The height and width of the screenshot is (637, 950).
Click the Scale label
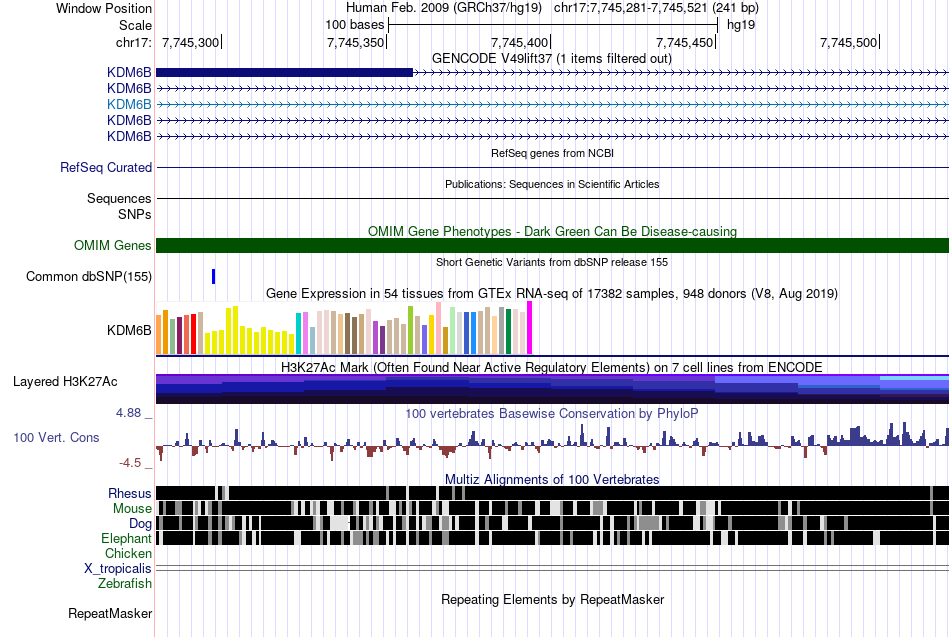tap(135, 25)
